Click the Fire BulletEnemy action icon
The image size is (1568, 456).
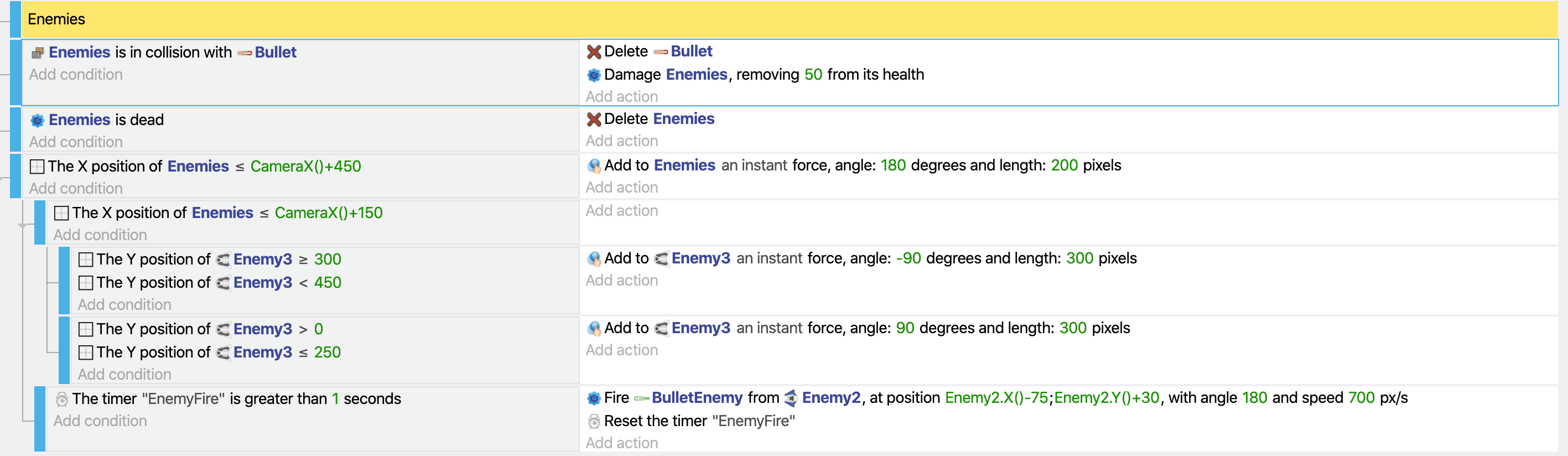(x=594, y=398)
